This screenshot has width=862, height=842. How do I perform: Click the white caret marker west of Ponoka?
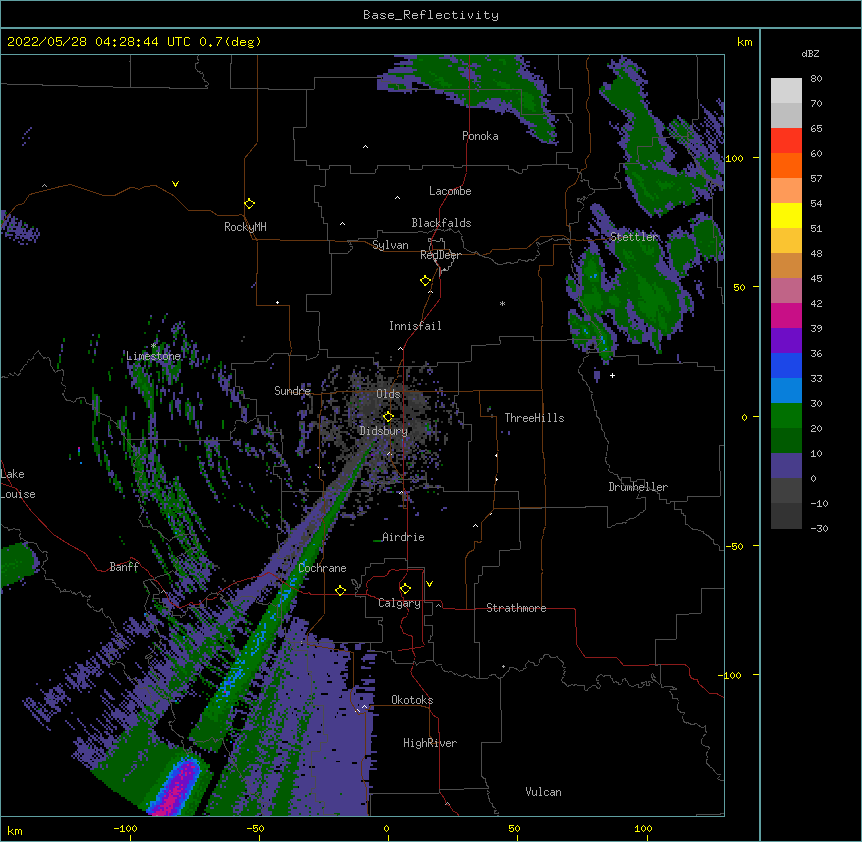[x=366, y=147]
